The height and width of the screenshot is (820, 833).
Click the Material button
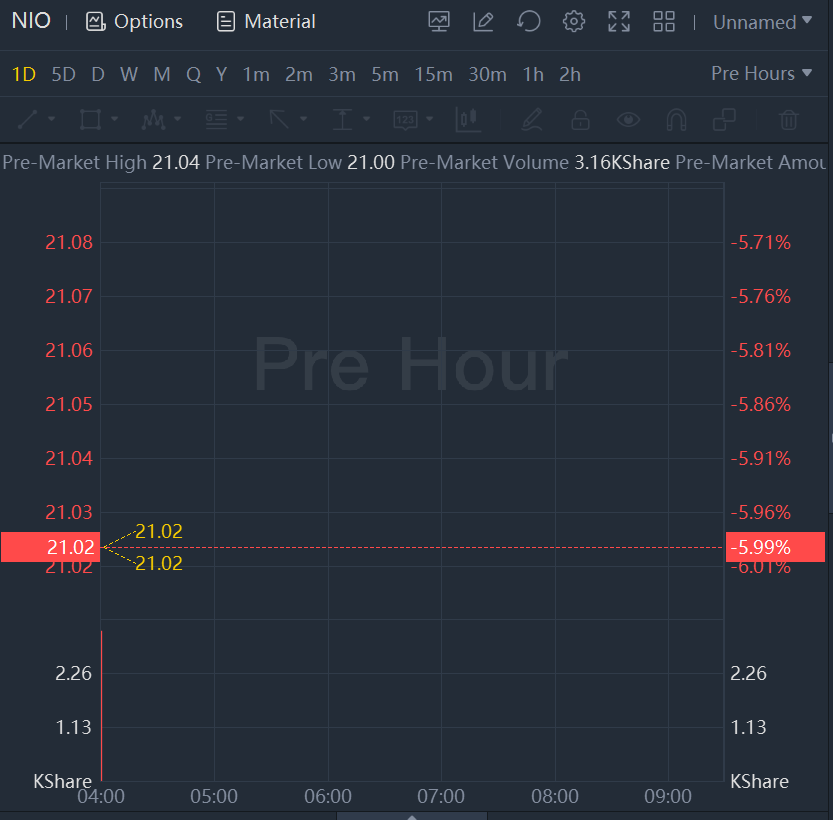click(266, 21)
